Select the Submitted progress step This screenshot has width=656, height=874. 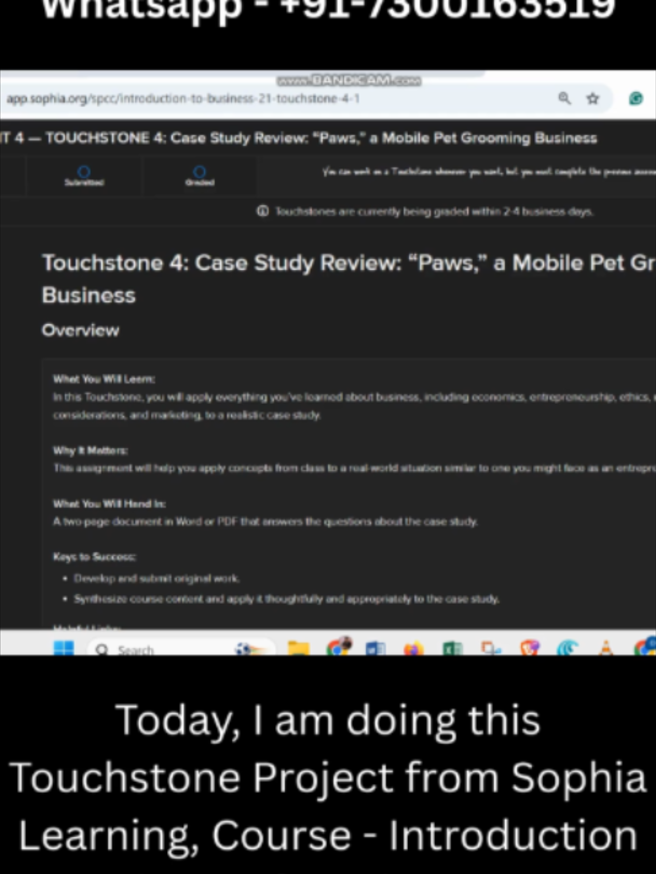pos(84,176)
